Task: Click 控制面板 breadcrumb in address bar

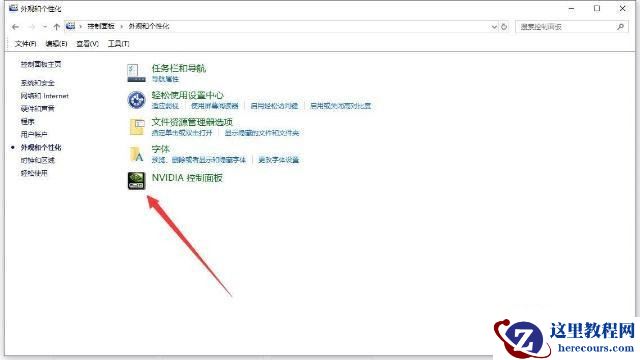Action: click(x=101, y=27)
